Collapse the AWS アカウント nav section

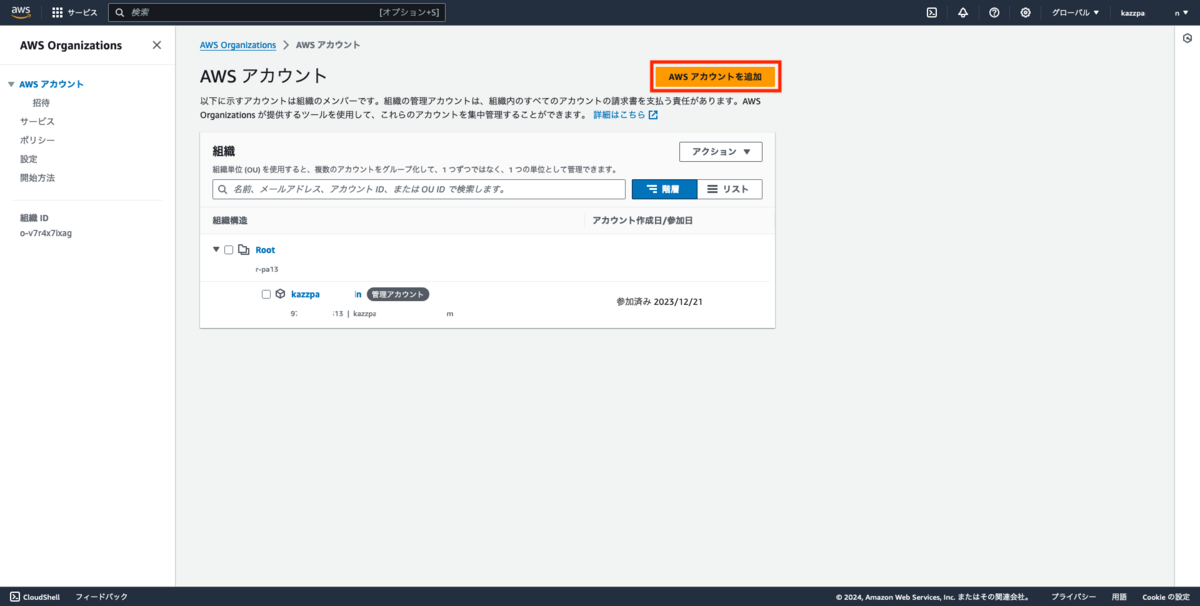(x=11, y=85)
